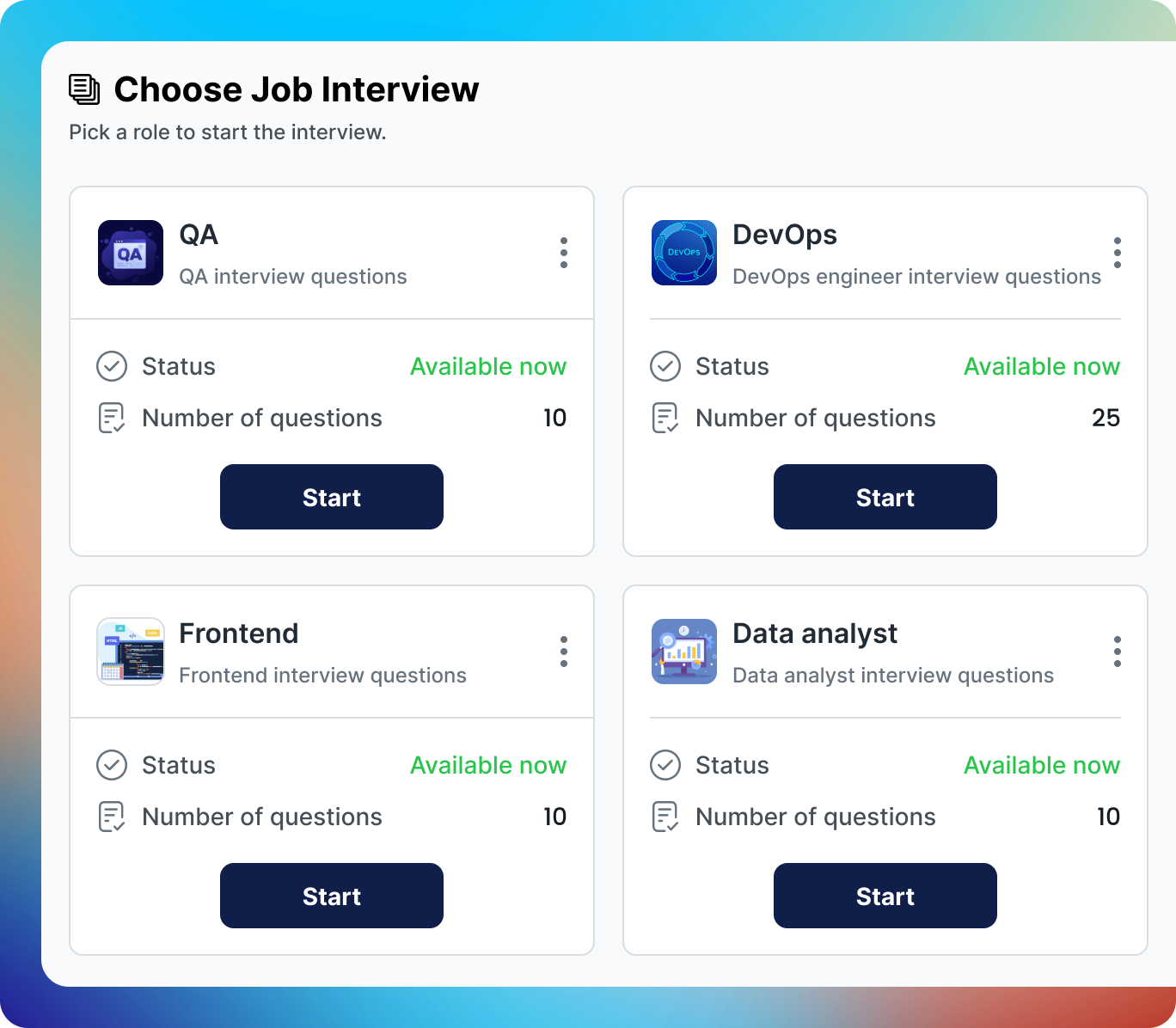1176x1028 pixels.
Task: Open the DevOps card options menu
Action: coord(1118,253)
